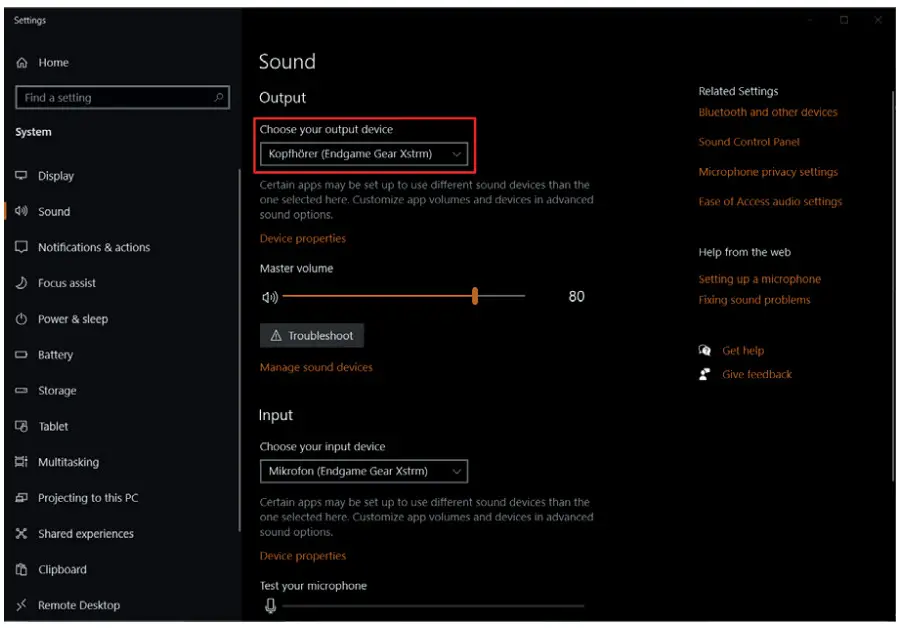Click the Storage drive icon
This screenshot has height=628, width=898.
pyautogui.click(x=22, y=391)
